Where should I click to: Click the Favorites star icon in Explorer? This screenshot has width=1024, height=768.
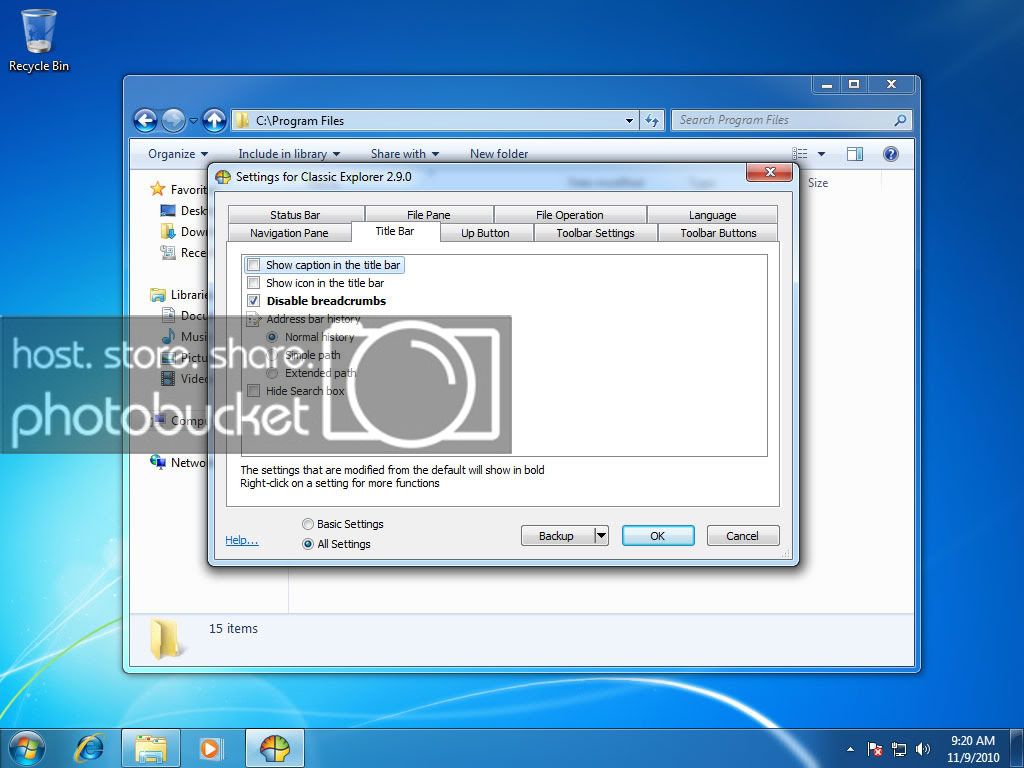click(x=157, y=189)
